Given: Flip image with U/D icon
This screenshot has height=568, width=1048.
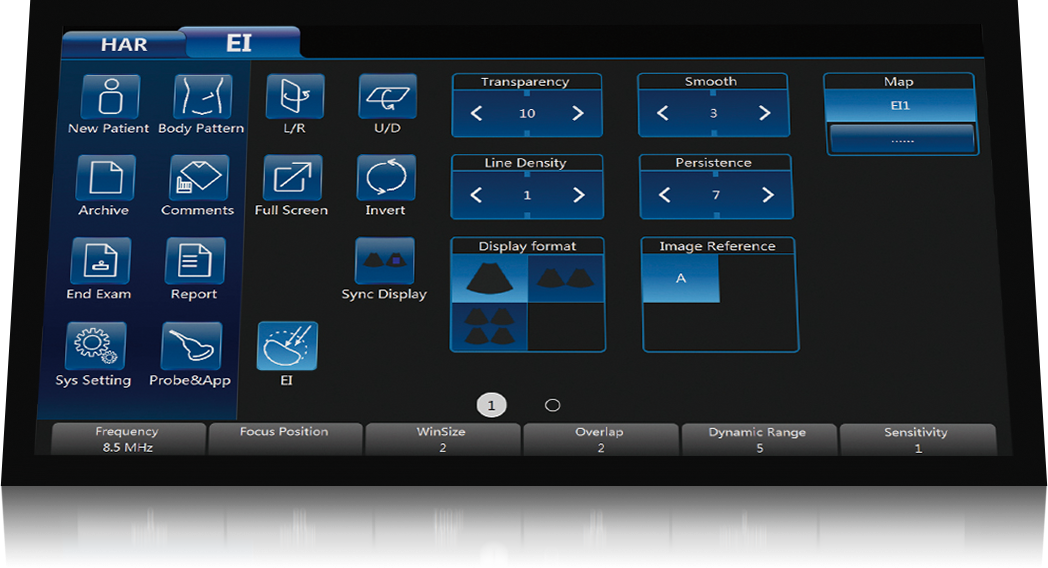Looking at the screenshot, I should point(387,97).
